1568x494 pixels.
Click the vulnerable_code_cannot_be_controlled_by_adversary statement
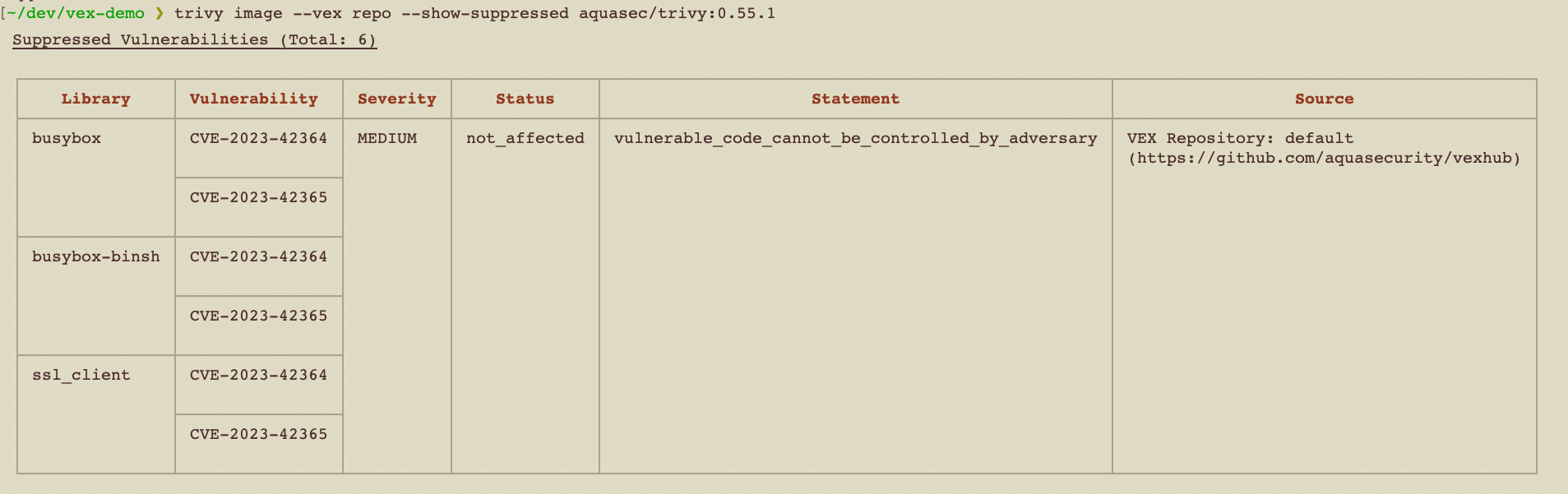(855, 138)
